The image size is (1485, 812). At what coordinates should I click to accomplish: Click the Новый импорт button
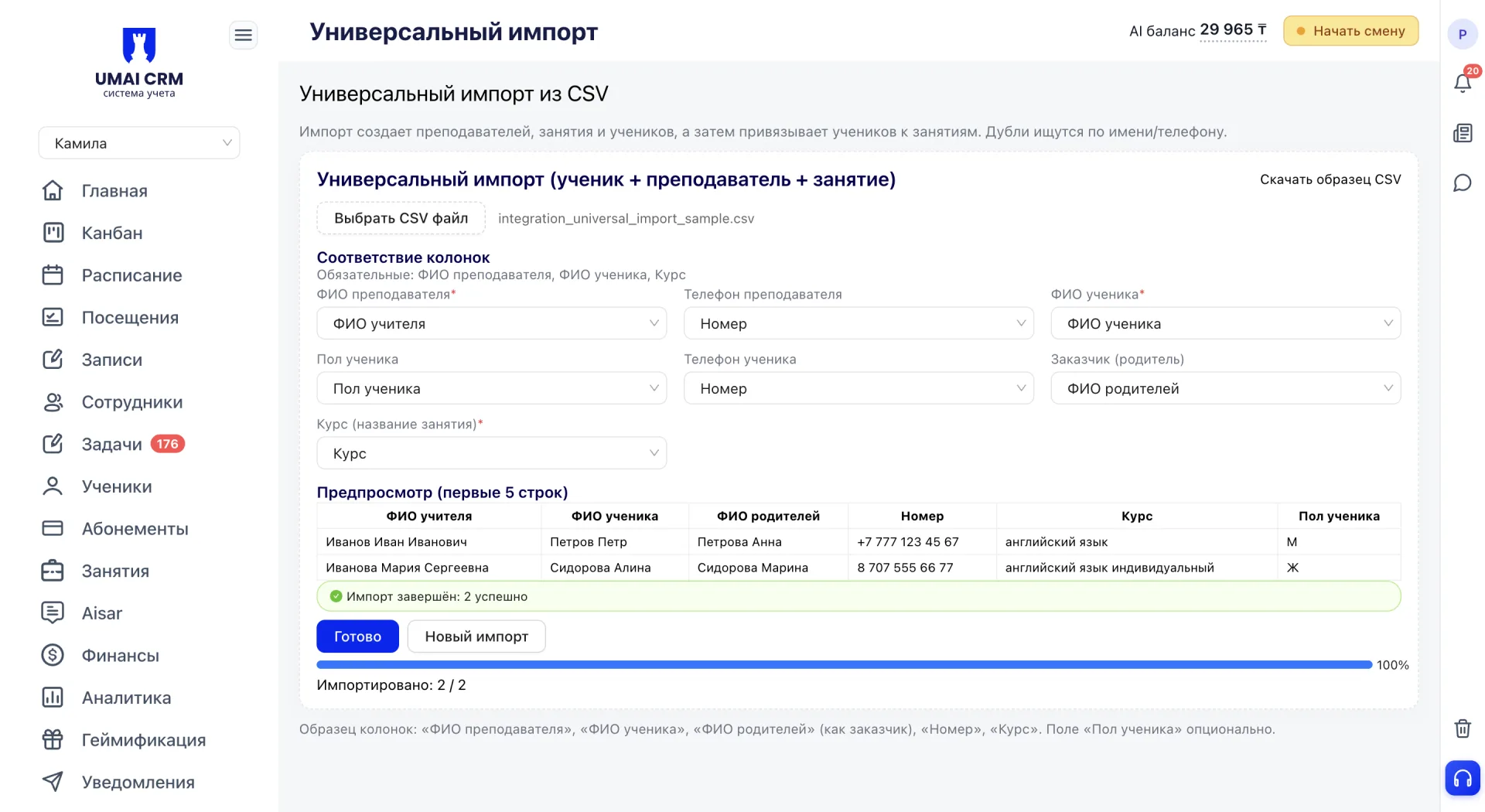coord(476,636)
